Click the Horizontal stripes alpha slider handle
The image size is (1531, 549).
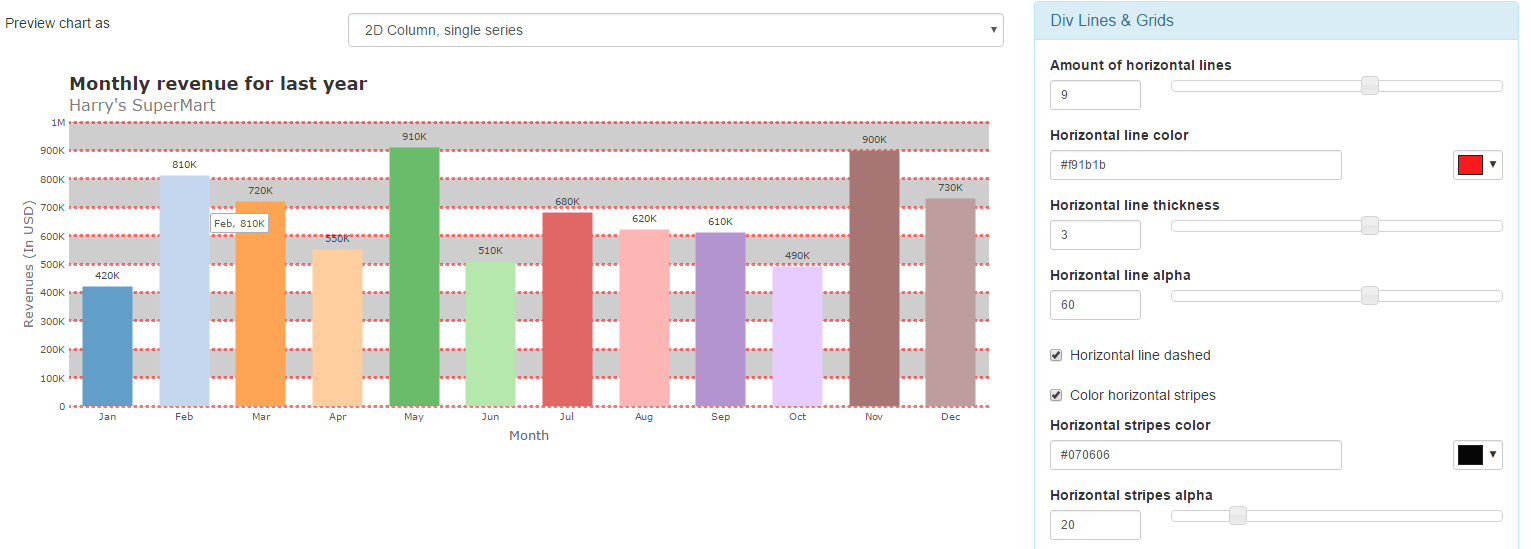click(x=1238, y=516)
